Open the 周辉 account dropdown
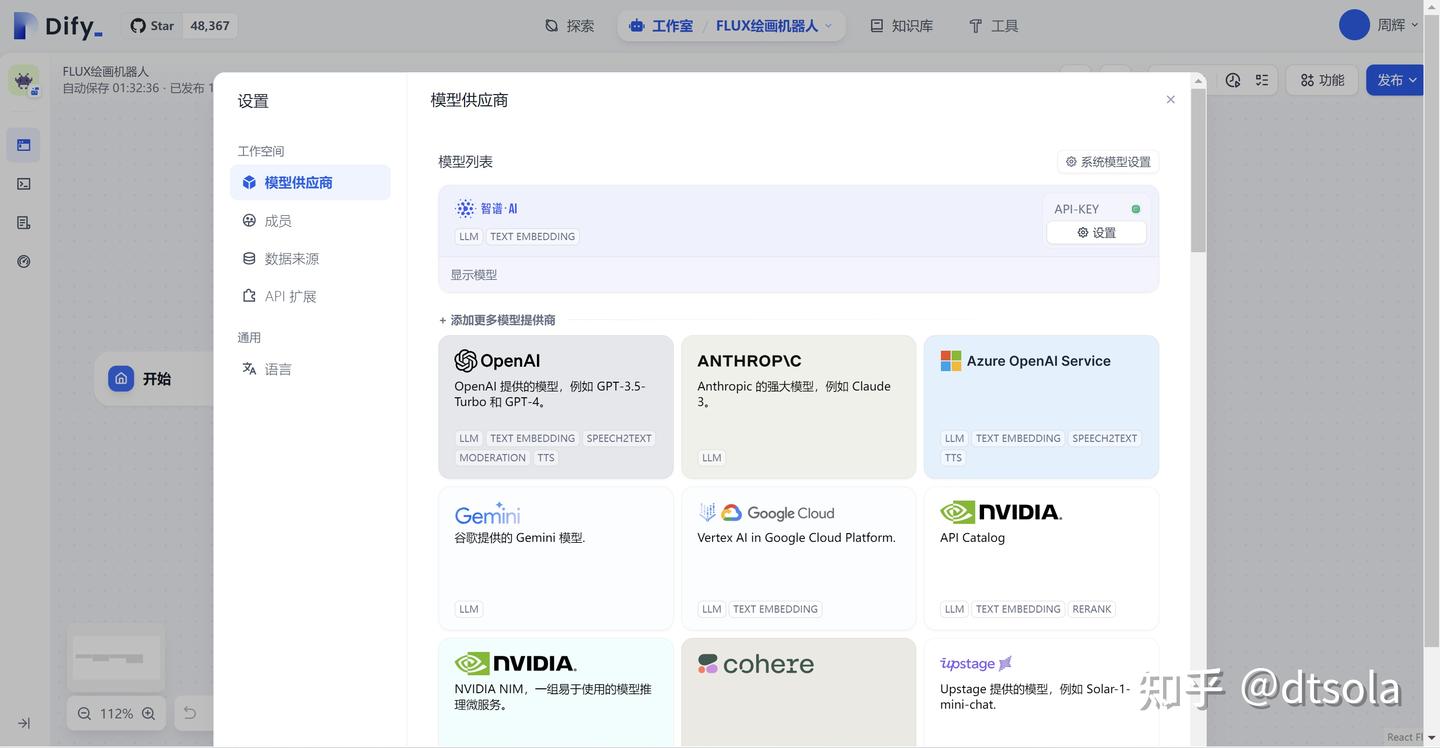 point(1380,25)
